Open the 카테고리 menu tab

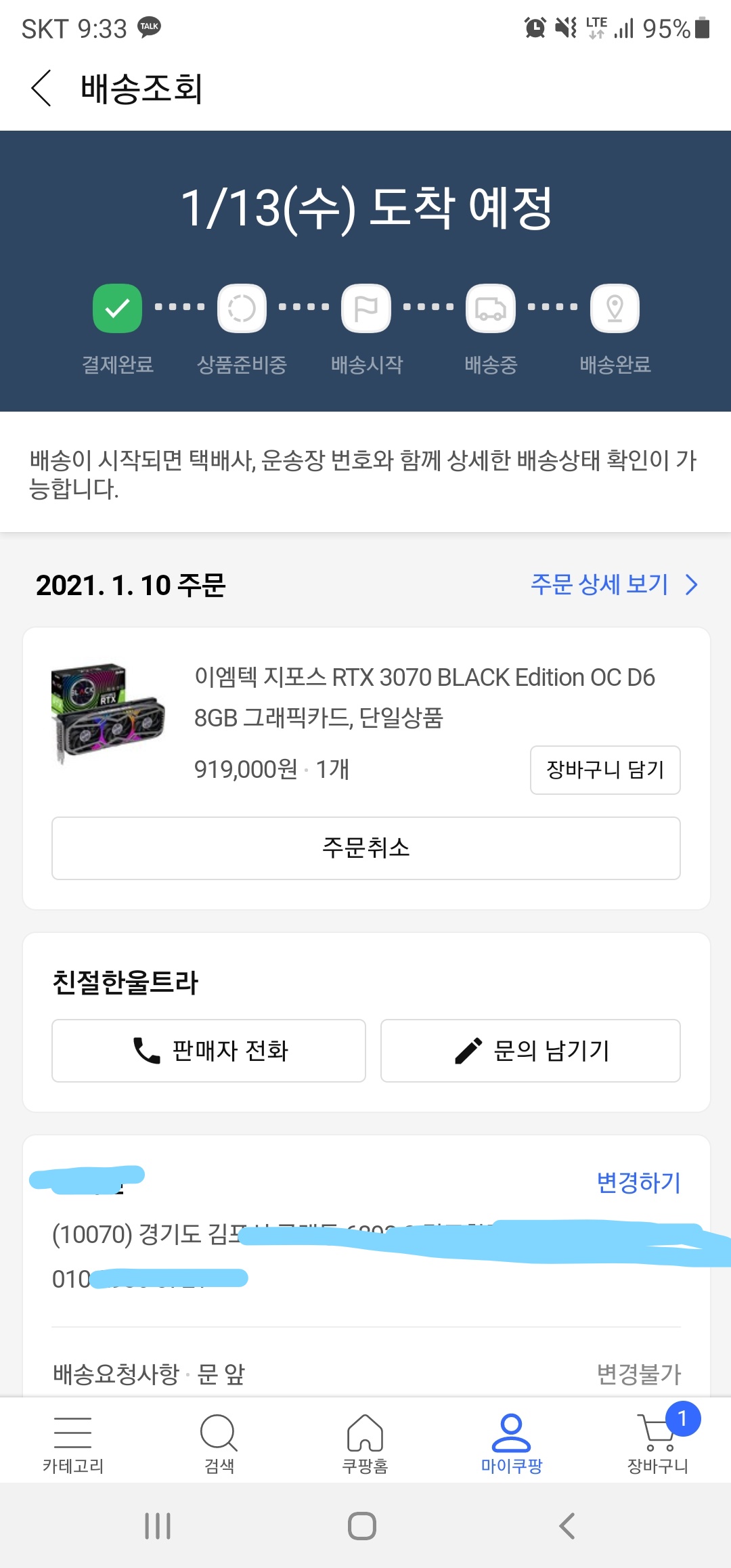coord(73,1443)
